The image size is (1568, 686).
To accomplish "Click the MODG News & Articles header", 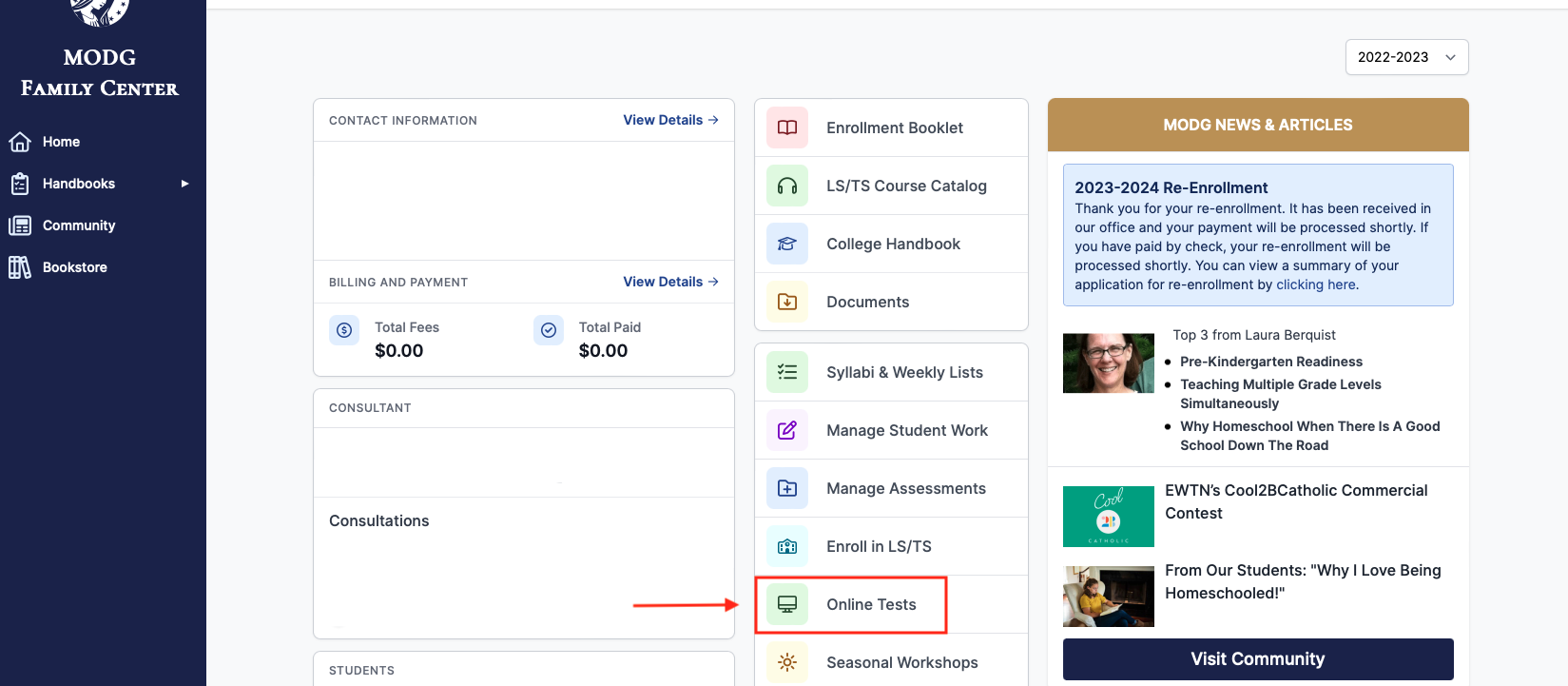I will click(x=1258, y=125).
